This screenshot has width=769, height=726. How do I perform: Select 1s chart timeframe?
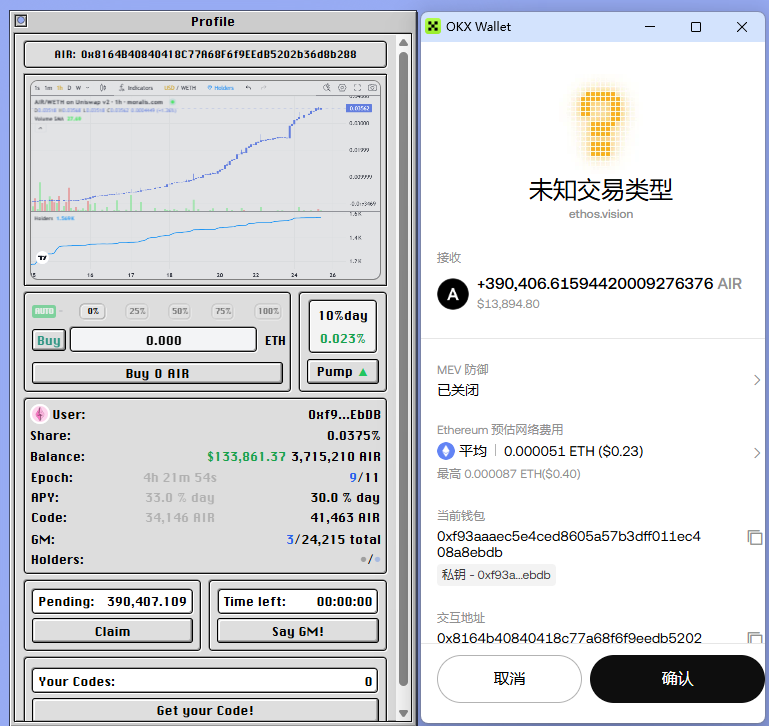[37, 88]
